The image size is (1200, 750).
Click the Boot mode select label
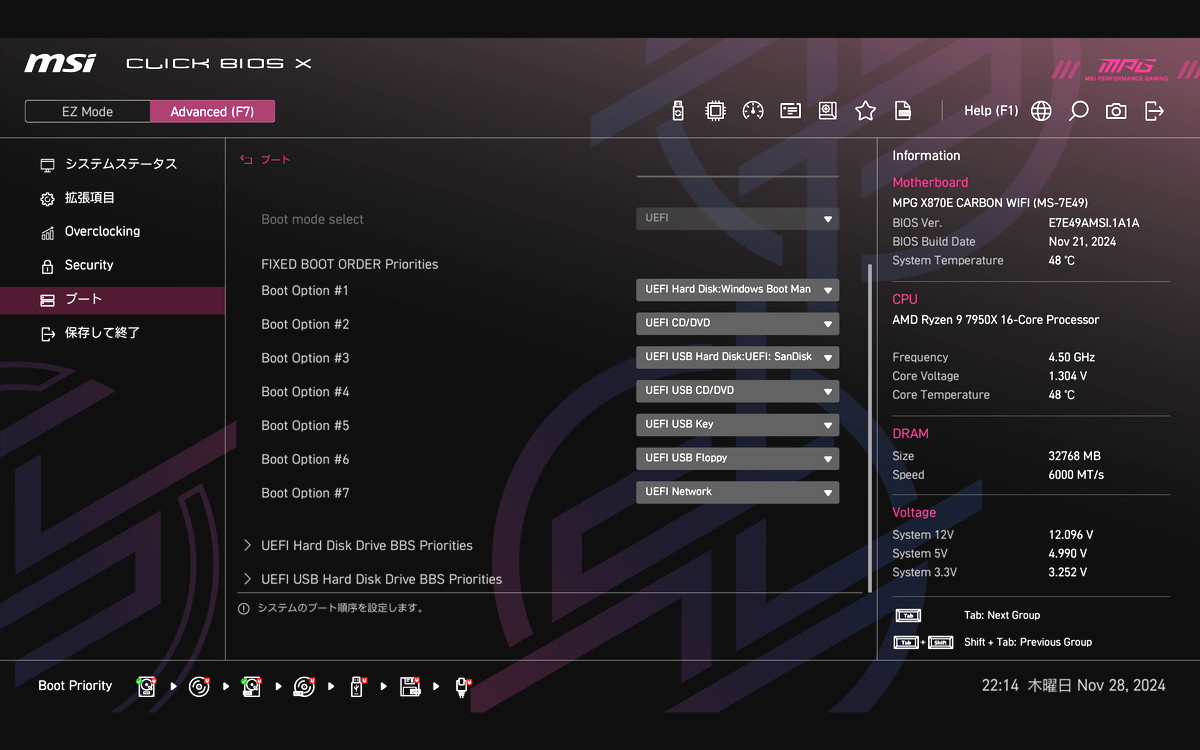(x=312, y=220)
